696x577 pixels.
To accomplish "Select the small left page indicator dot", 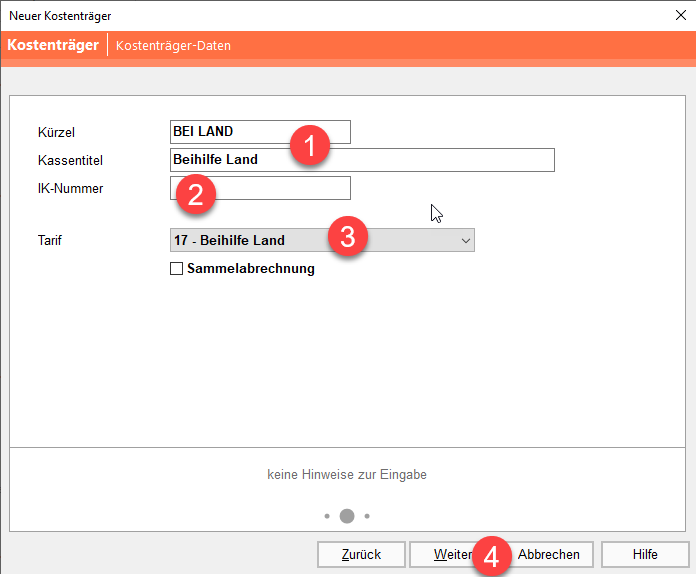I will point(327,516).
